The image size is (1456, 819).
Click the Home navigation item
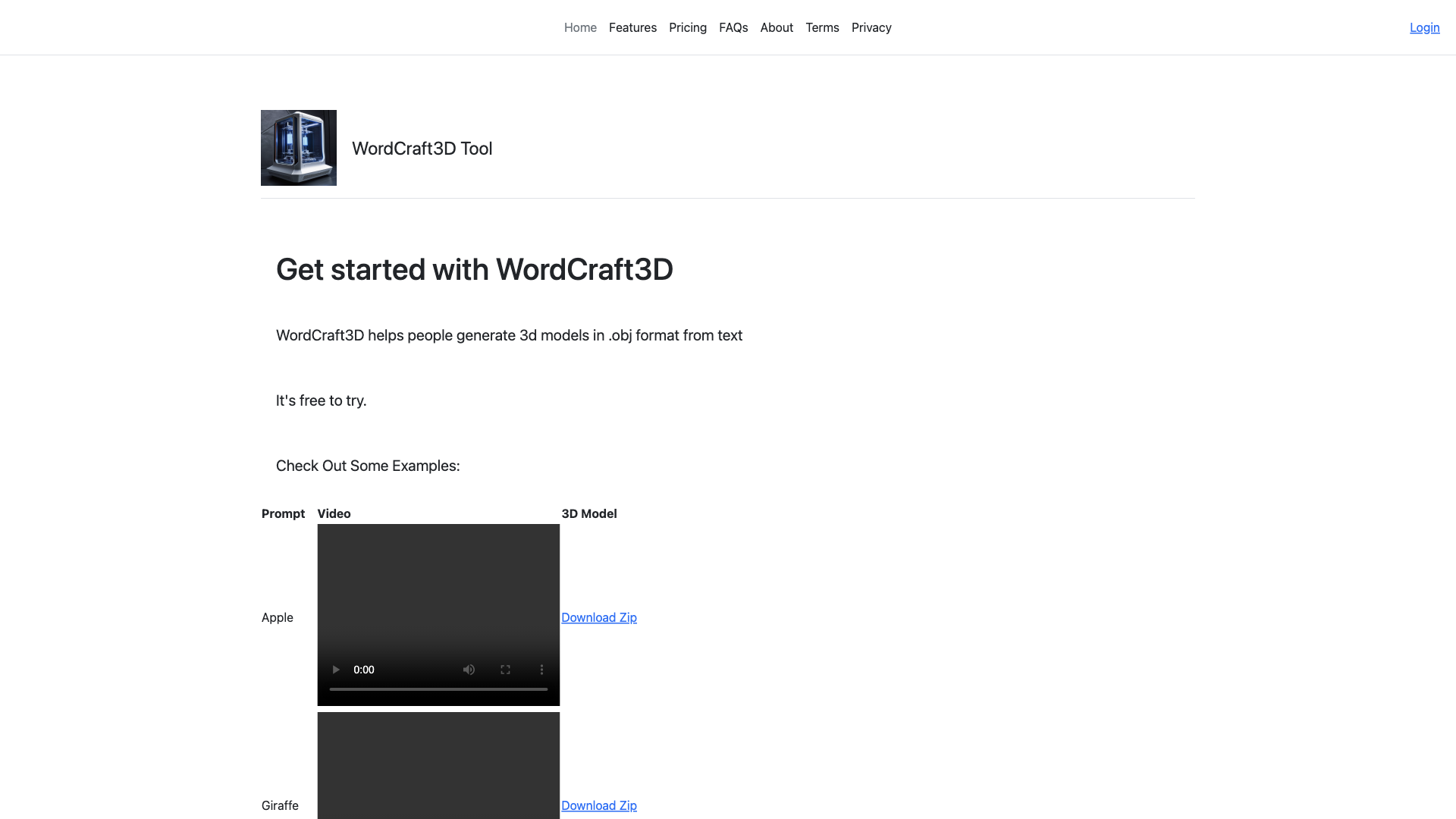(x=580, y=27)
